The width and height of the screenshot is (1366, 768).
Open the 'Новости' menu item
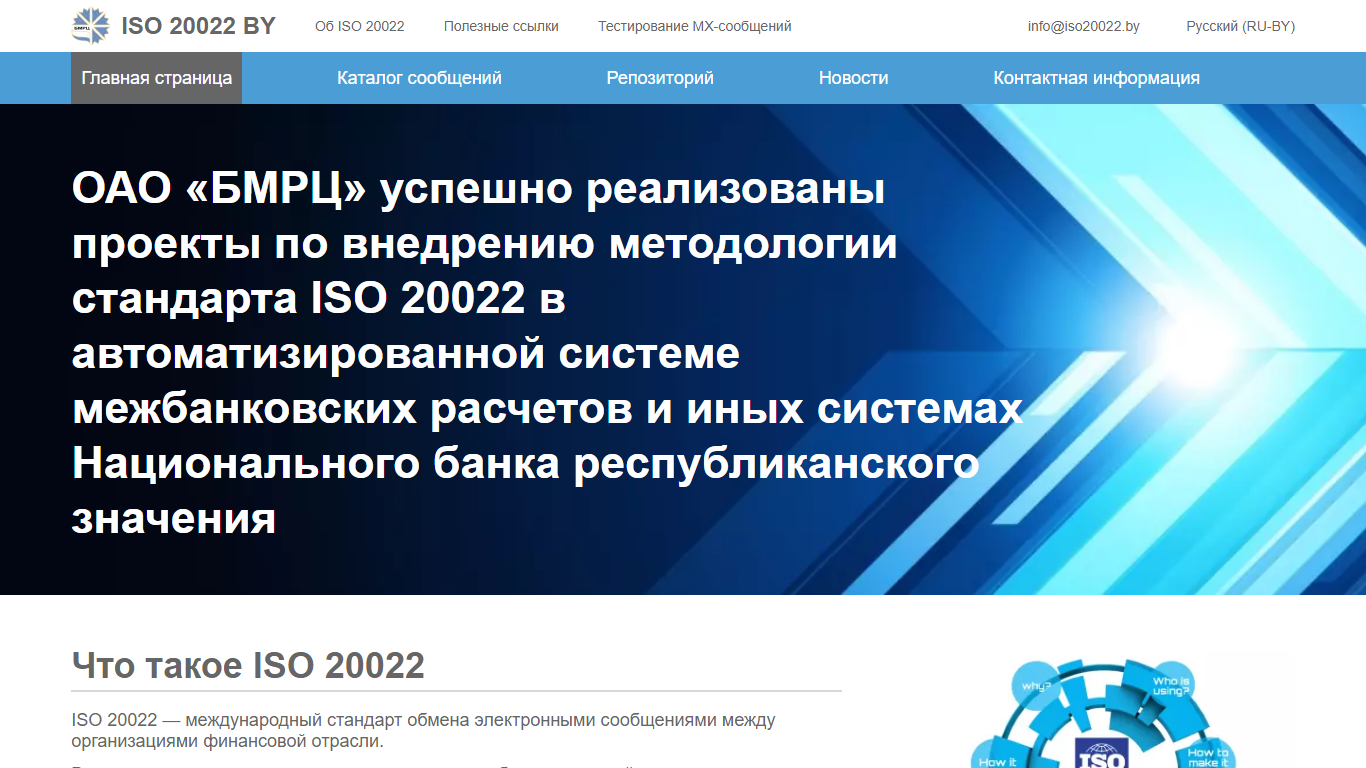[x=853, y=78]
